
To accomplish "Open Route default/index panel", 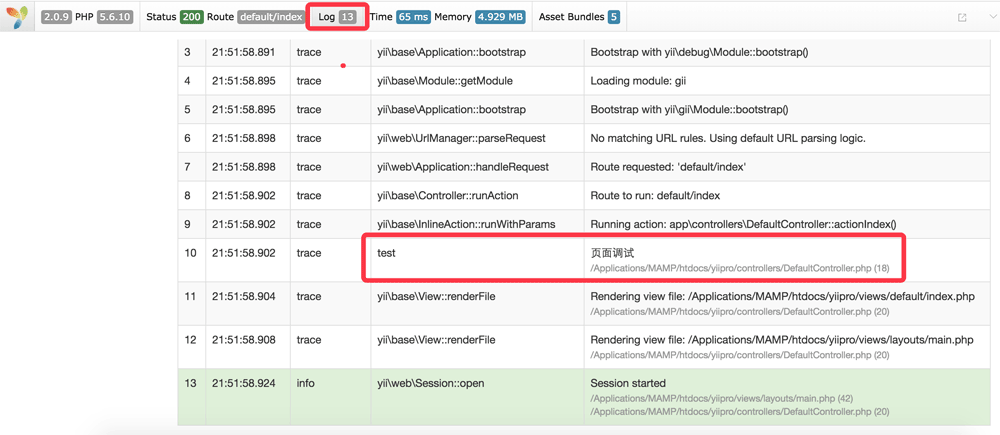I will [x=255, y=17].
